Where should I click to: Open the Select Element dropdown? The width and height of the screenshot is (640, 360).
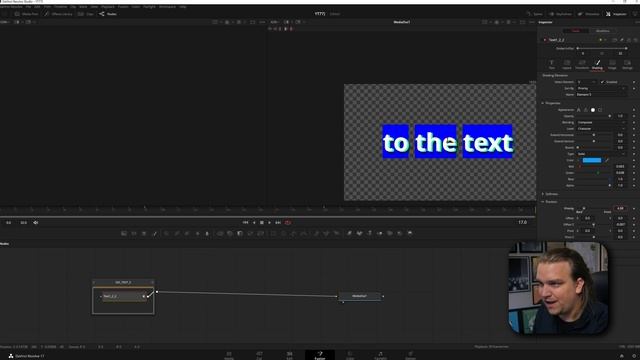coord(587,82)
